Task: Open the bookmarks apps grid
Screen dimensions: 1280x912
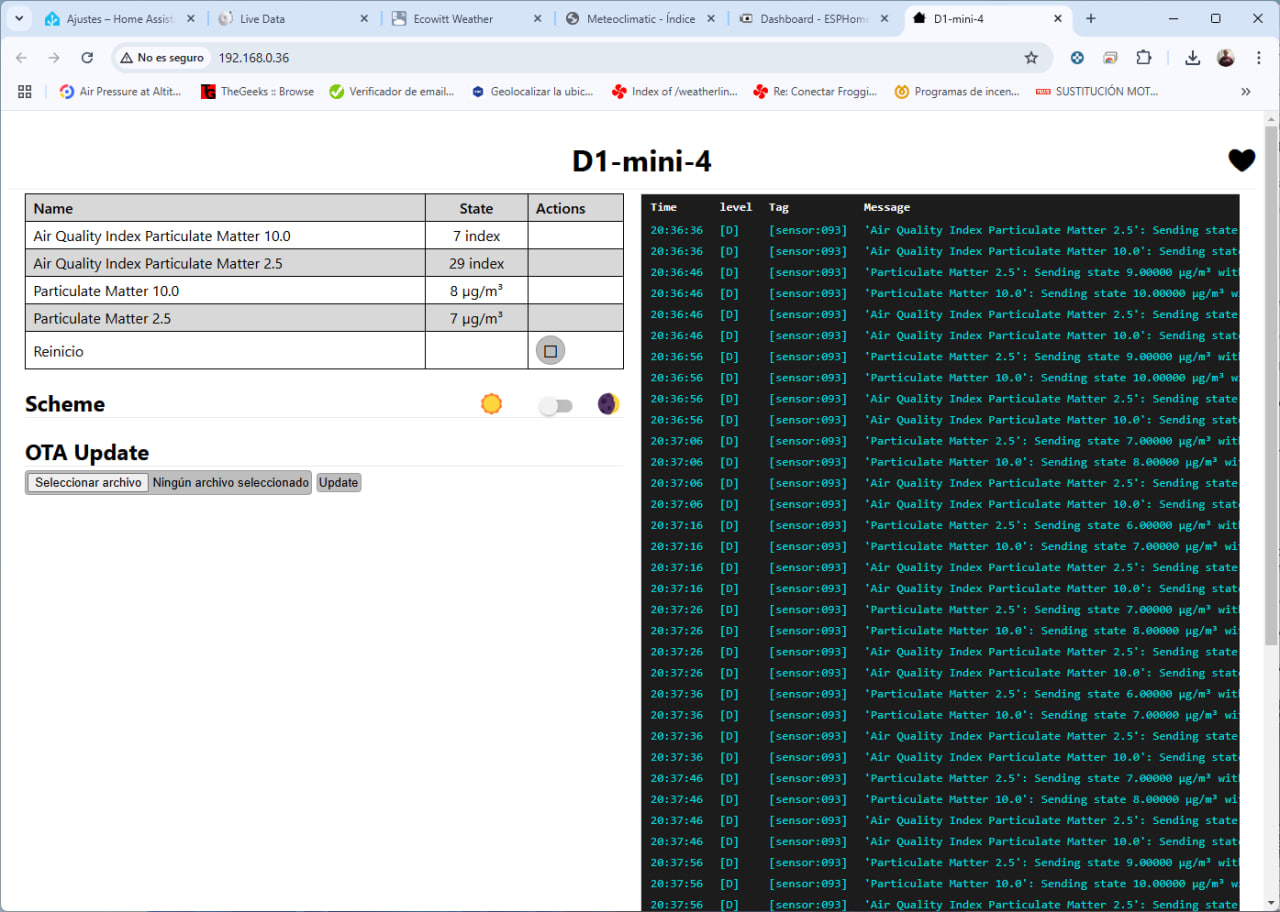Action: [25, 91]
